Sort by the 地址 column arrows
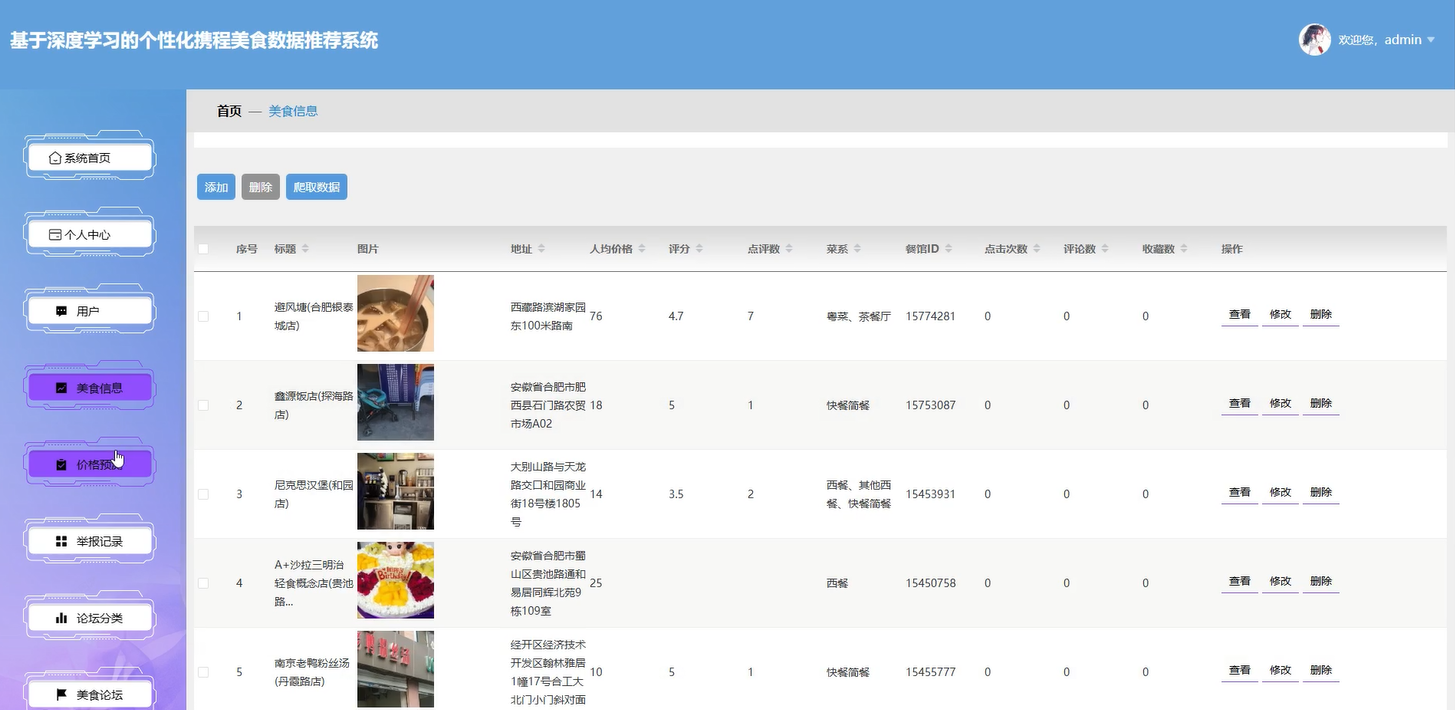The width and height of the screenshot is (1455, 710). [541, 249]
